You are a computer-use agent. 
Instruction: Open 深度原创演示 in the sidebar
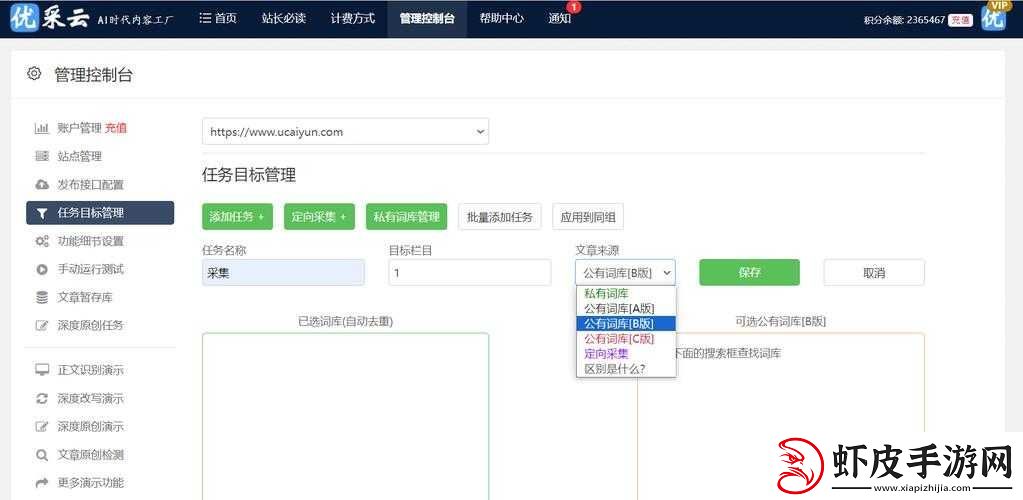(x=90, y=426)
